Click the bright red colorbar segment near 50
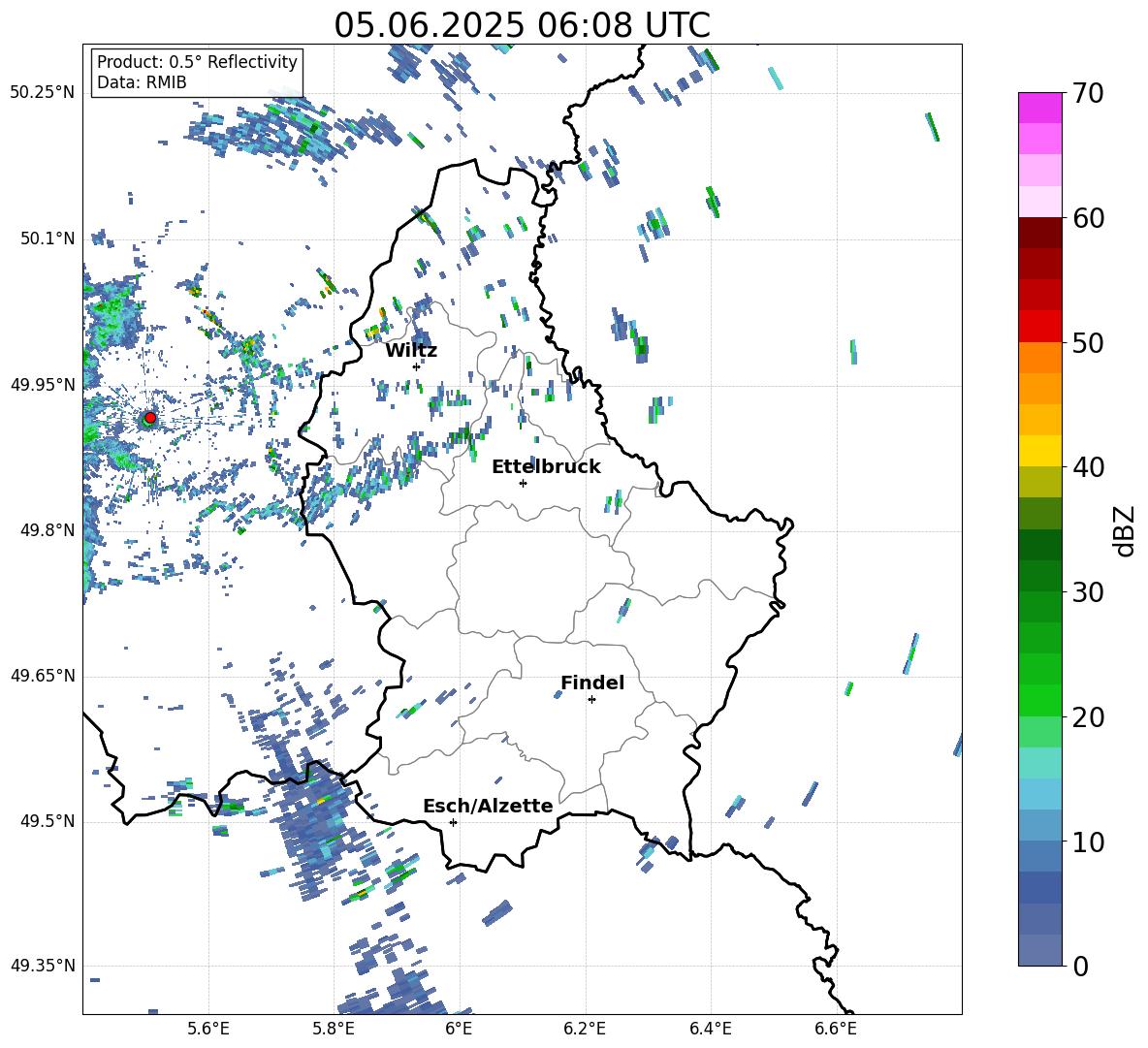Screen dimensions: 1148x1048 [x=1039, y=327]
